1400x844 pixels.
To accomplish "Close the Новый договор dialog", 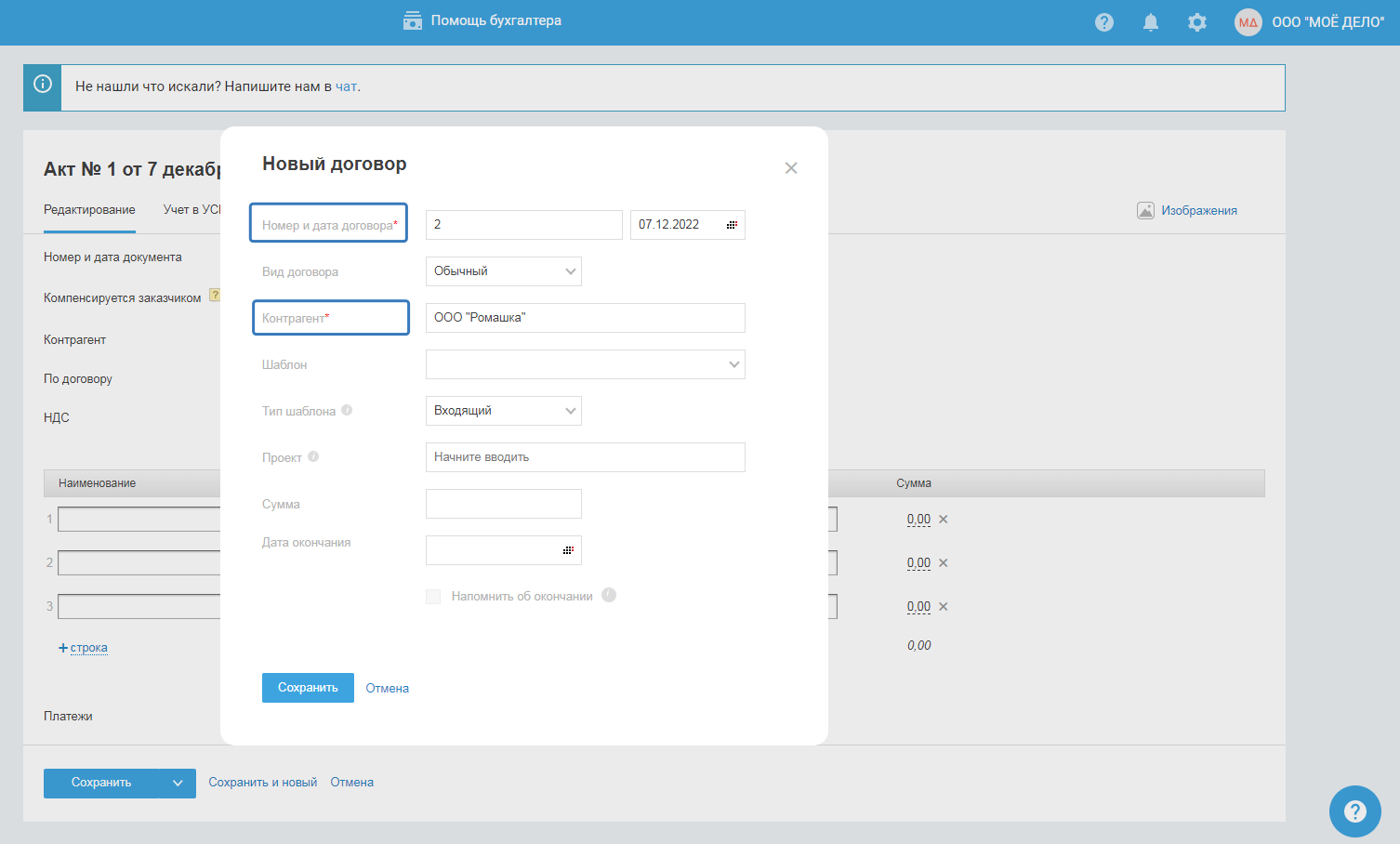I will 791,168.
